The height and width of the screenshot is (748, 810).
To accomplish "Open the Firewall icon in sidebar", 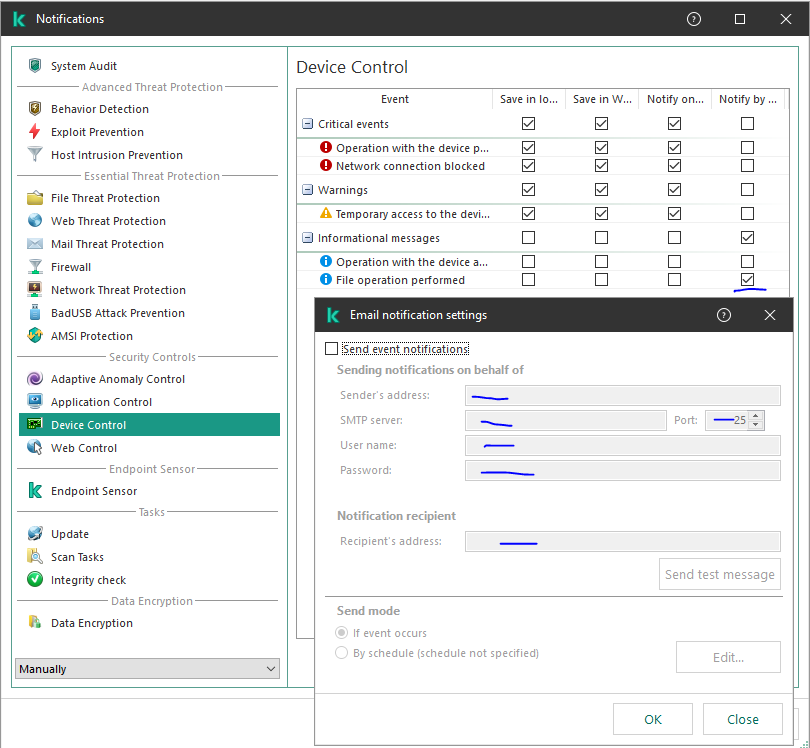I will click(35, 267).
